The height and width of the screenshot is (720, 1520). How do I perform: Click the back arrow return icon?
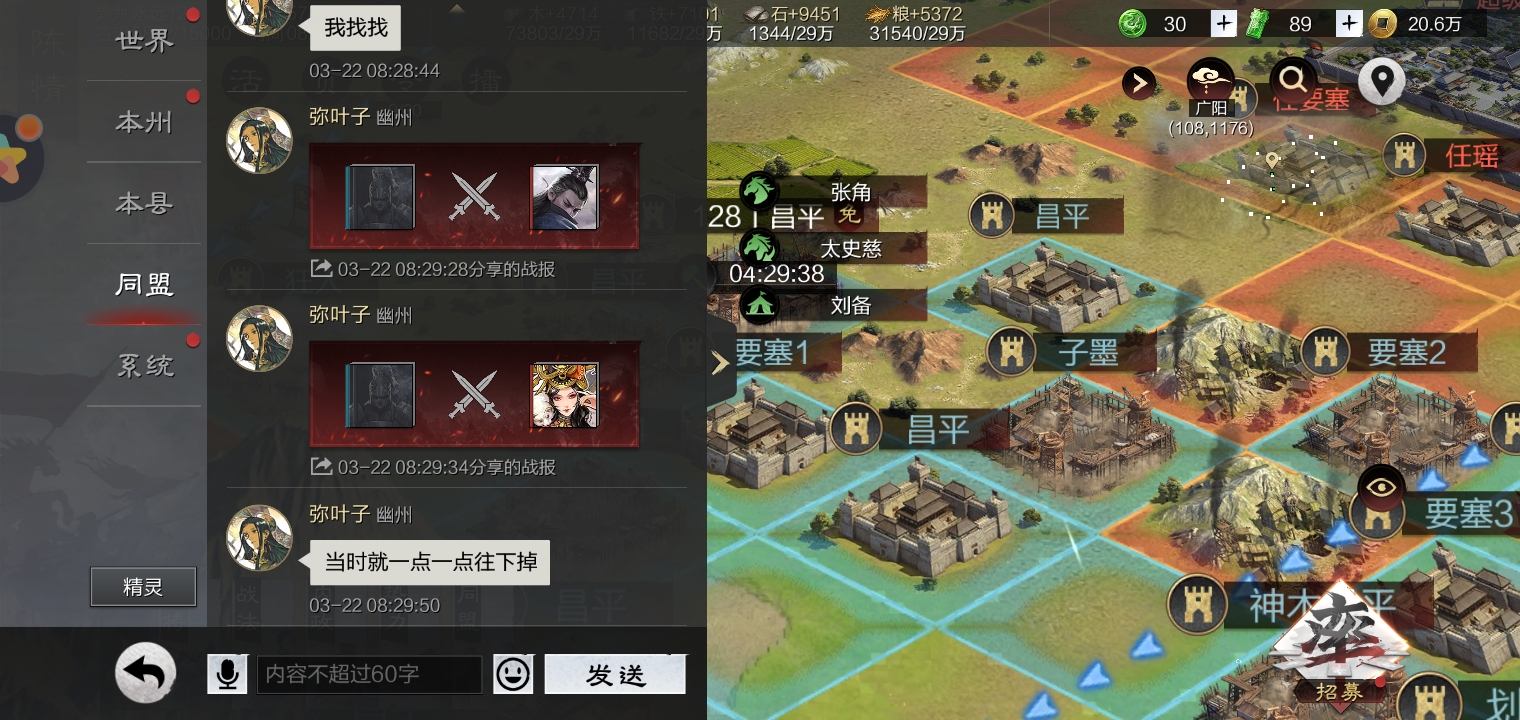(146, 673)
